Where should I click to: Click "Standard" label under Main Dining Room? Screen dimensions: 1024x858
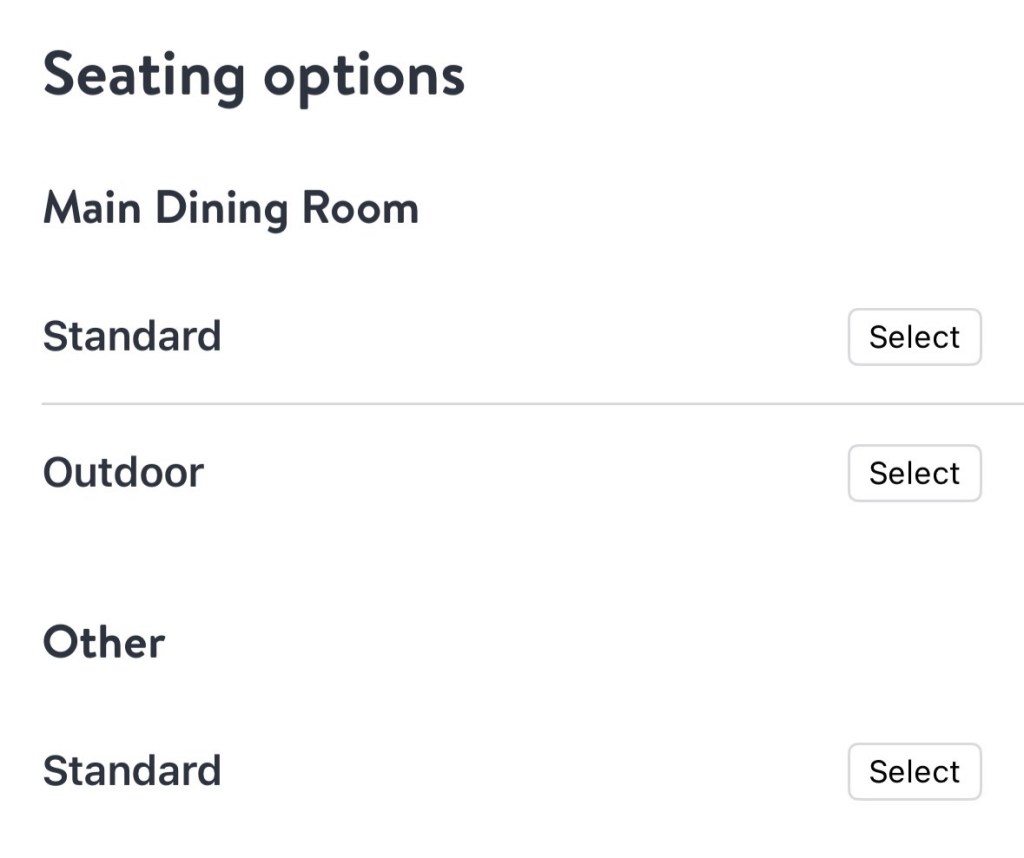pyautogui.click(x=132, y=336)
